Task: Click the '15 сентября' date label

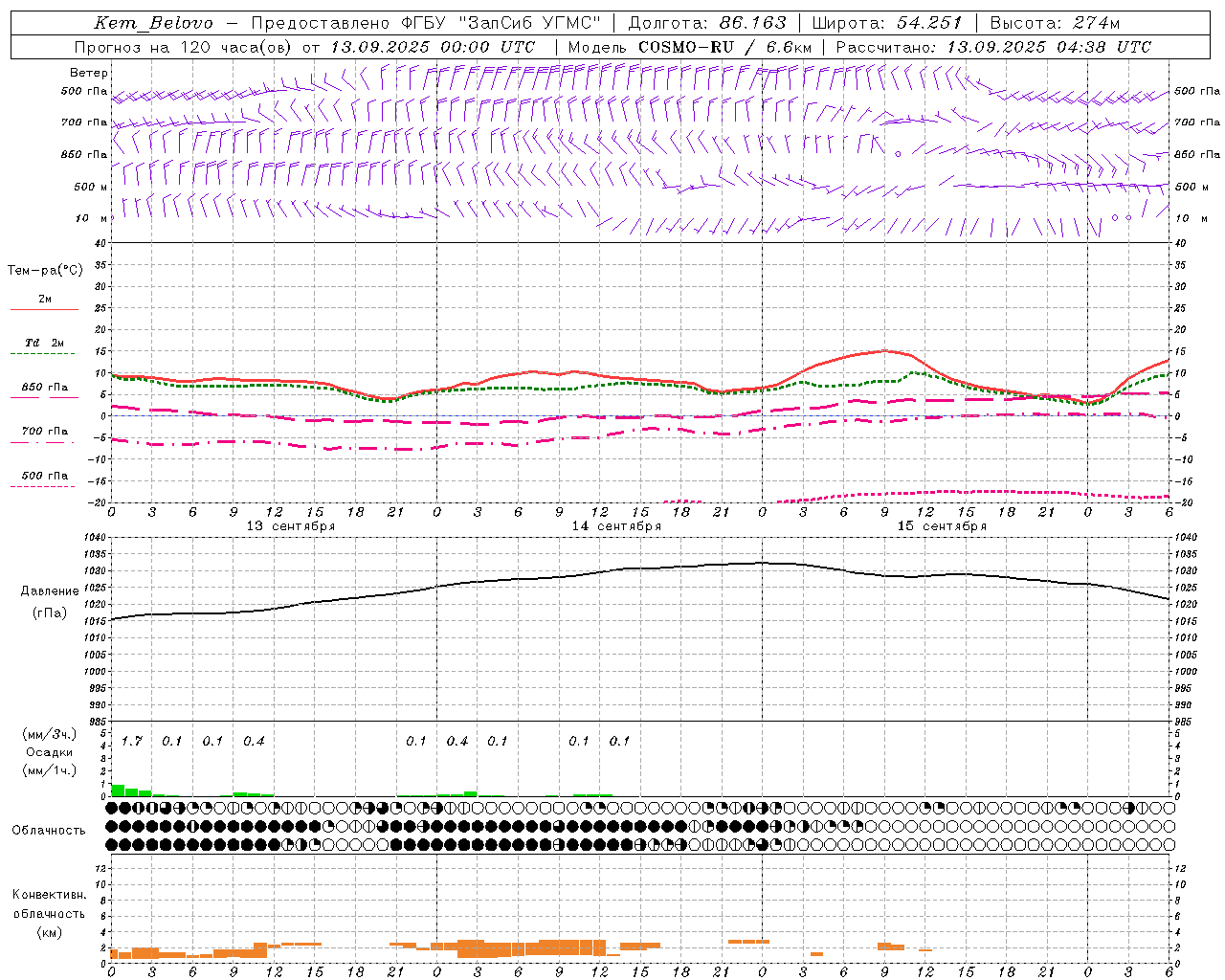Action: [942, 526]
